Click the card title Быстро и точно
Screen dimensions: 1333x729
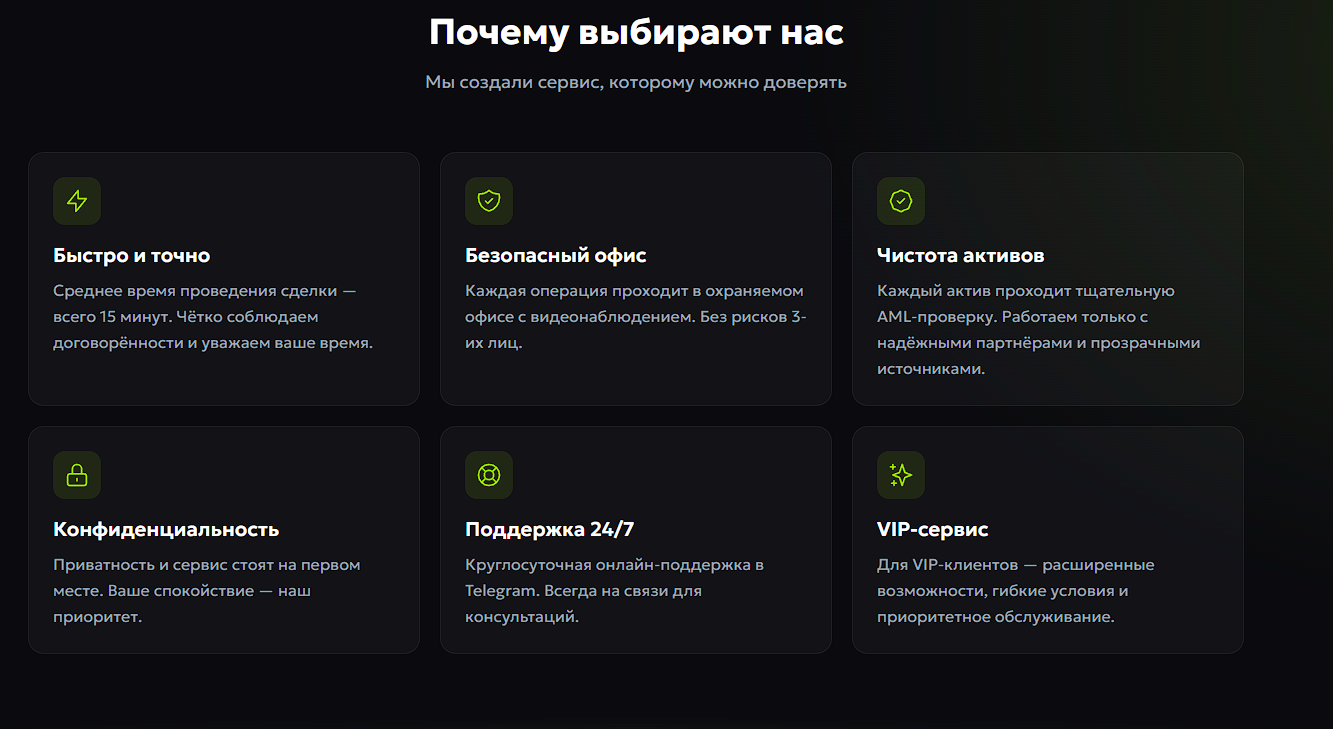[x=132, y=255]
